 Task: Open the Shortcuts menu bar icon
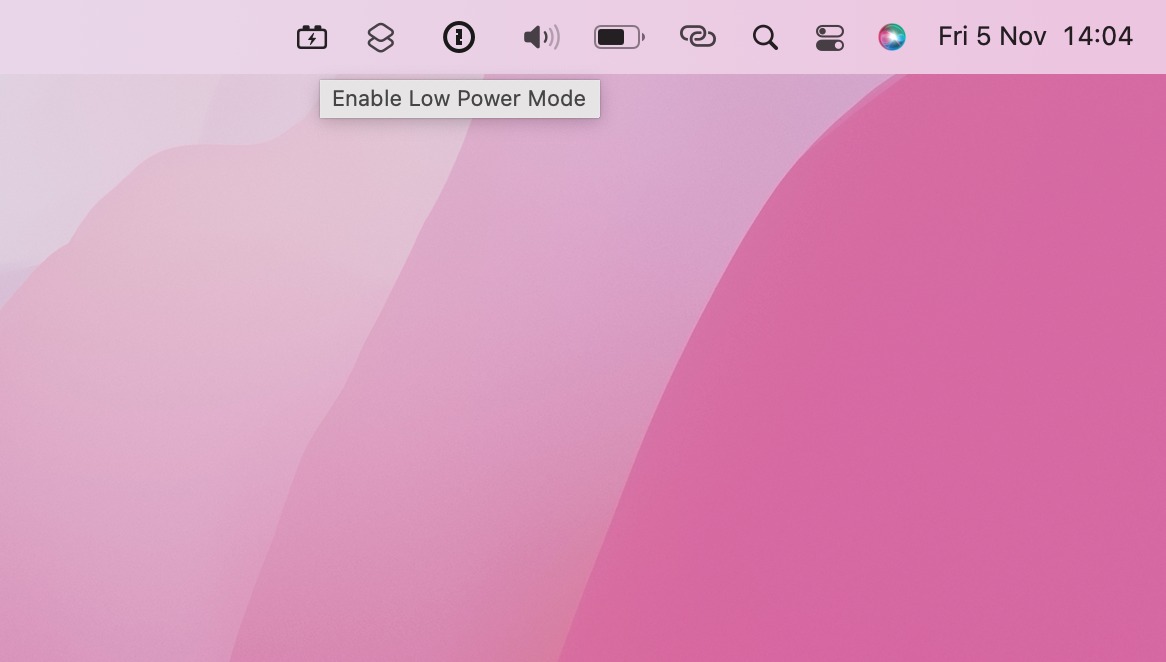381,37
